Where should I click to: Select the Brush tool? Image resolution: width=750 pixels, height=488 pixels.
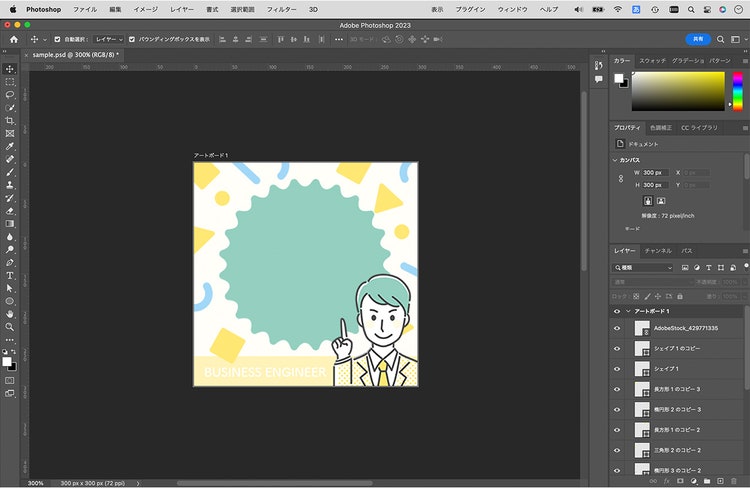[10, 172]
